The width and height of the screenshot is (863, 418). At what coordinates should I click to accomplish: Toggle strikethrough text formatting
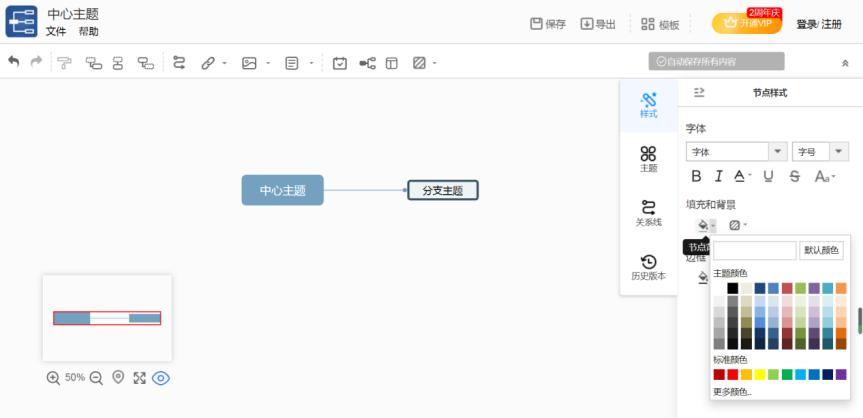tap(794, 176)
